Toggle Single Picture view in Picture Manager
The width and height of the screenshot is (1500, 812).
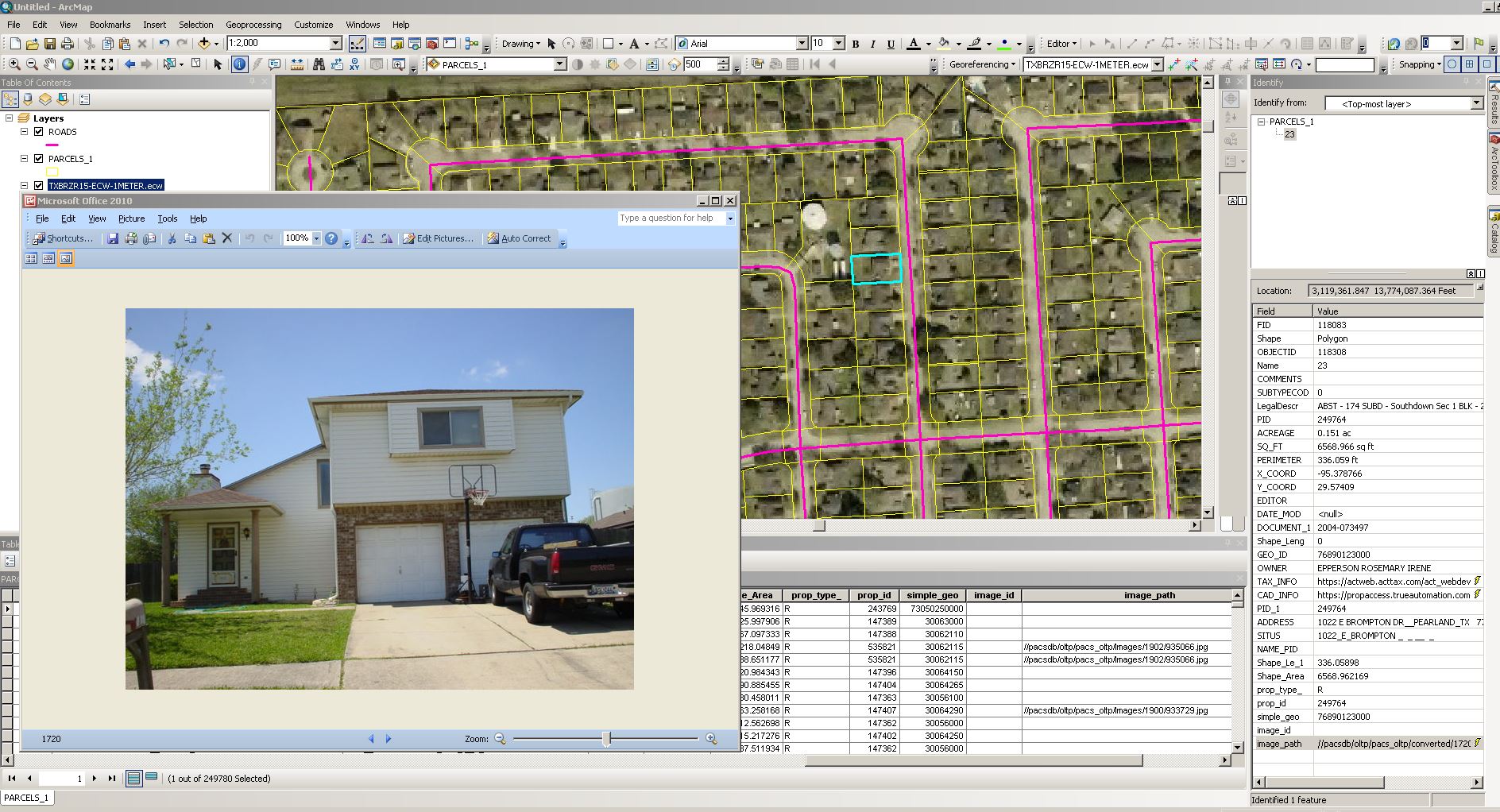pyautogui.click(x=66, y=258)
